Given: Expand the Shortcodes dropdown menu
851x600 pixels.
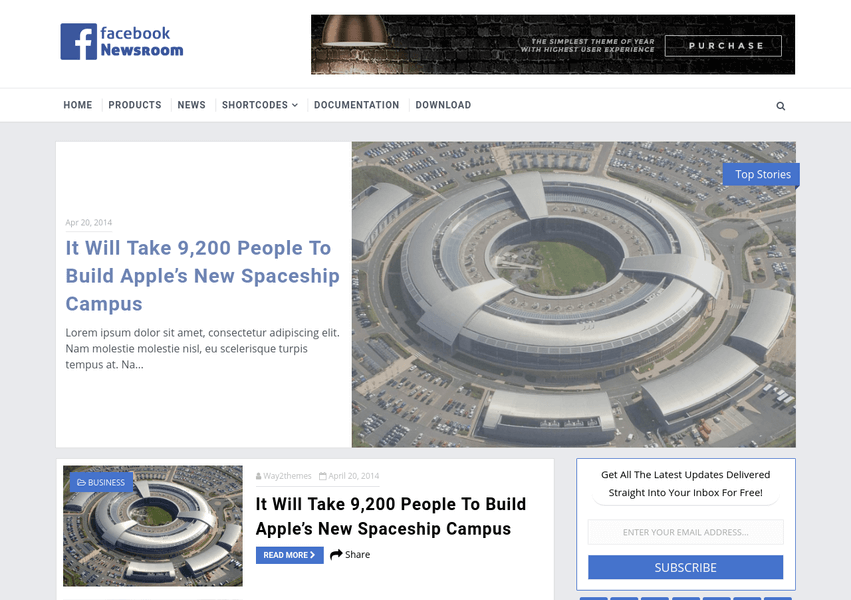Looking at the screenshot, I should coord(259,105).
